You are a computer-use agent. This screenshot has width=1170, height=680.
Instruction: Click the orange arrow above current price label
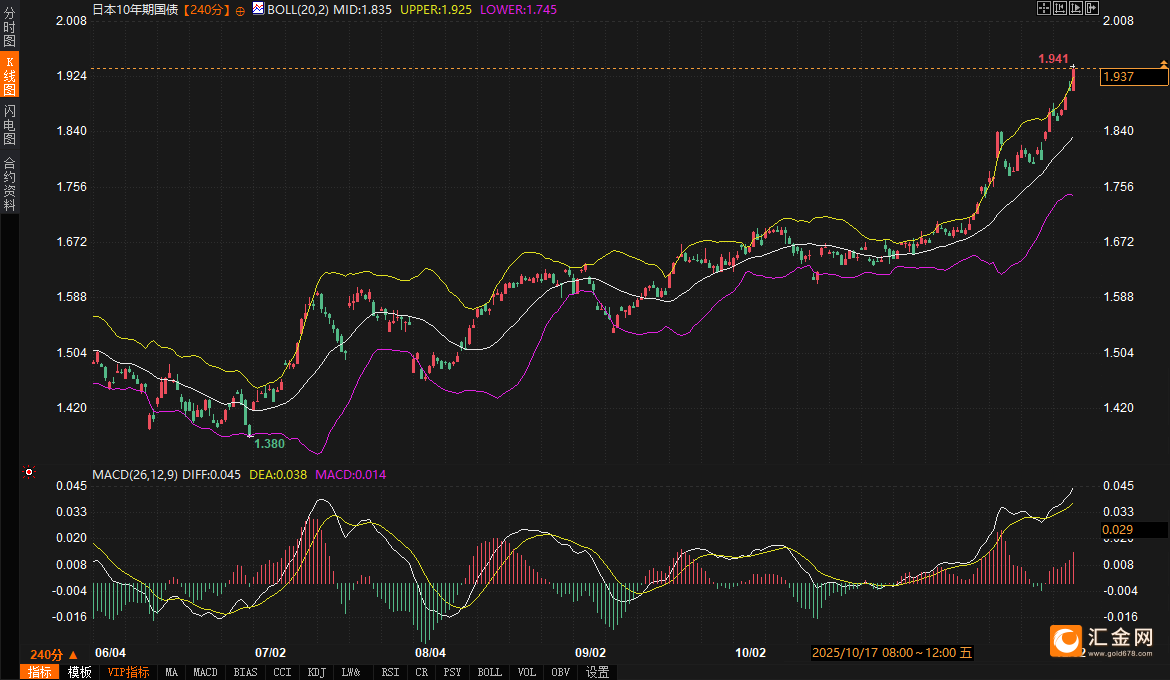pos(1163,64)
